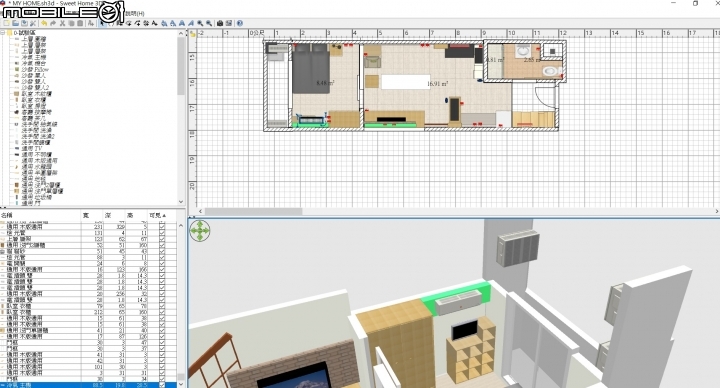Screen dimensions: 720x388
Task: Toggle visibility checkbox for 電 開關 row
Action: (x=162, y=263)
